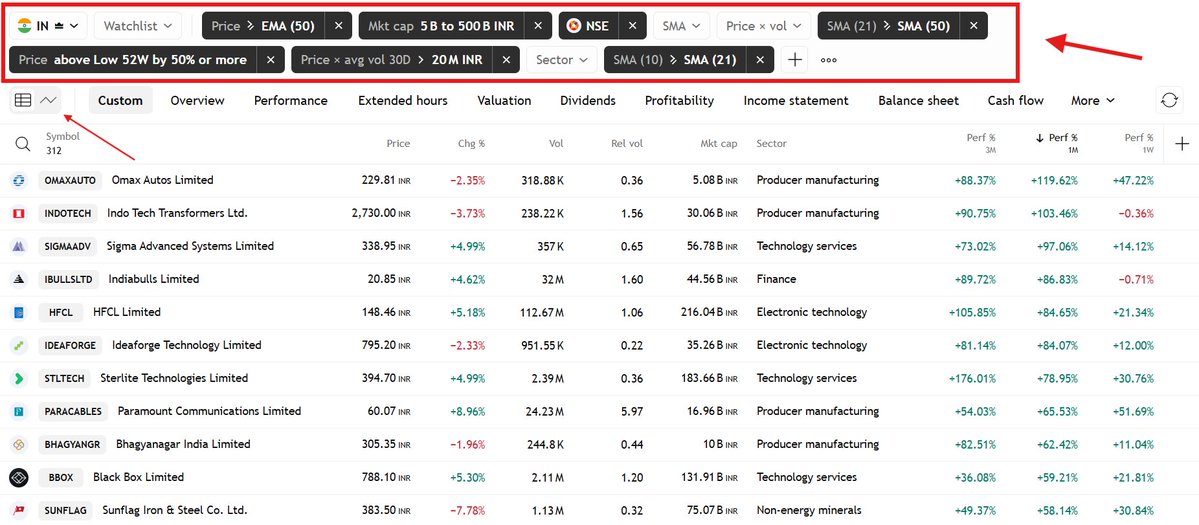Sort by Price column header

[398, 144]
